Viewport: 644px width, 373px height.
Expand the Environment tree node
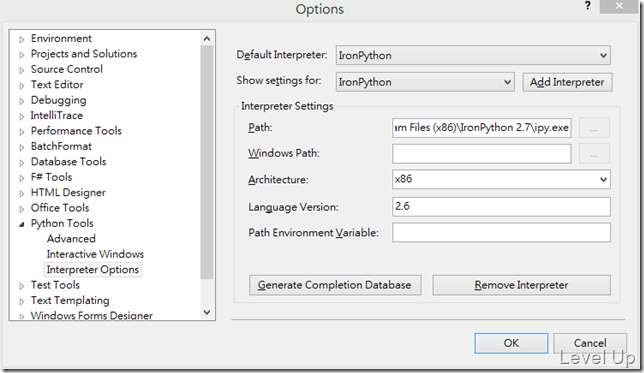(22, 39)
